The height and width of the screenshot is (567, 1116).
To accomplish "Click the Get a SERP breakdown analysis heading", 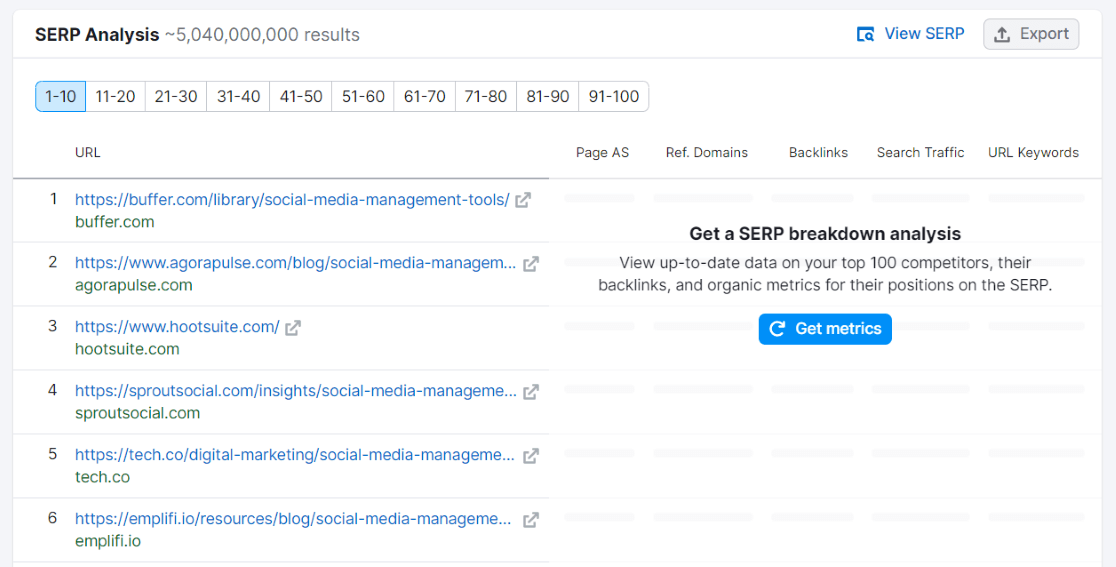I will coord(825,233).
